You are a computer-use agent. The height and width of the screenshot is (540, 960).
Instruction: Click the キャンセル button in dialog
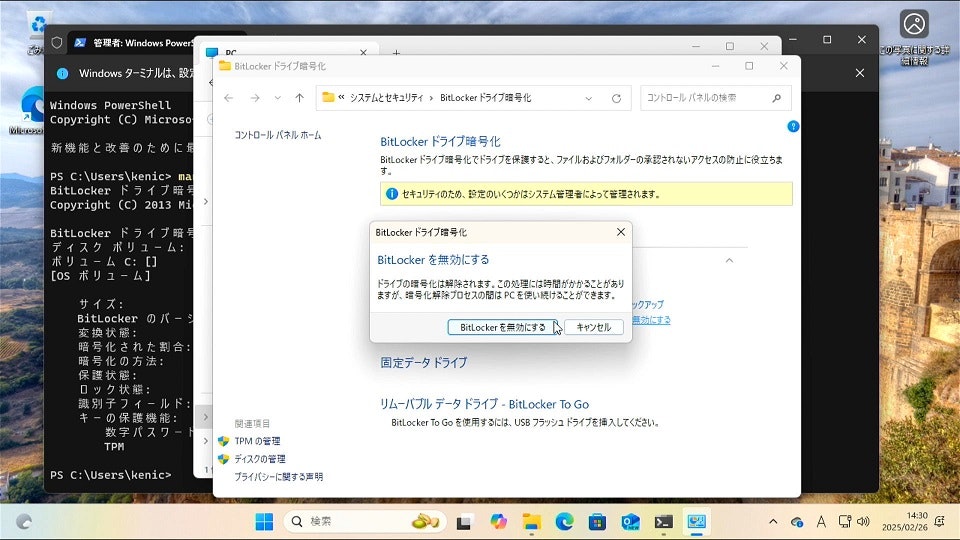(594, 328)
